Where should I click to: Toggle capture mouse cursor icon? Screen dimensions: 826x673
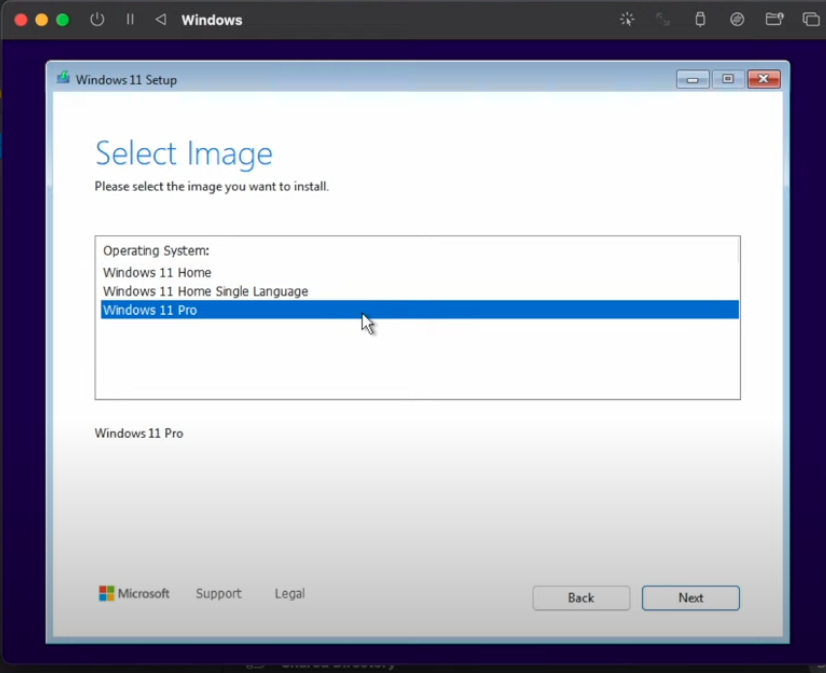point(627,19)
